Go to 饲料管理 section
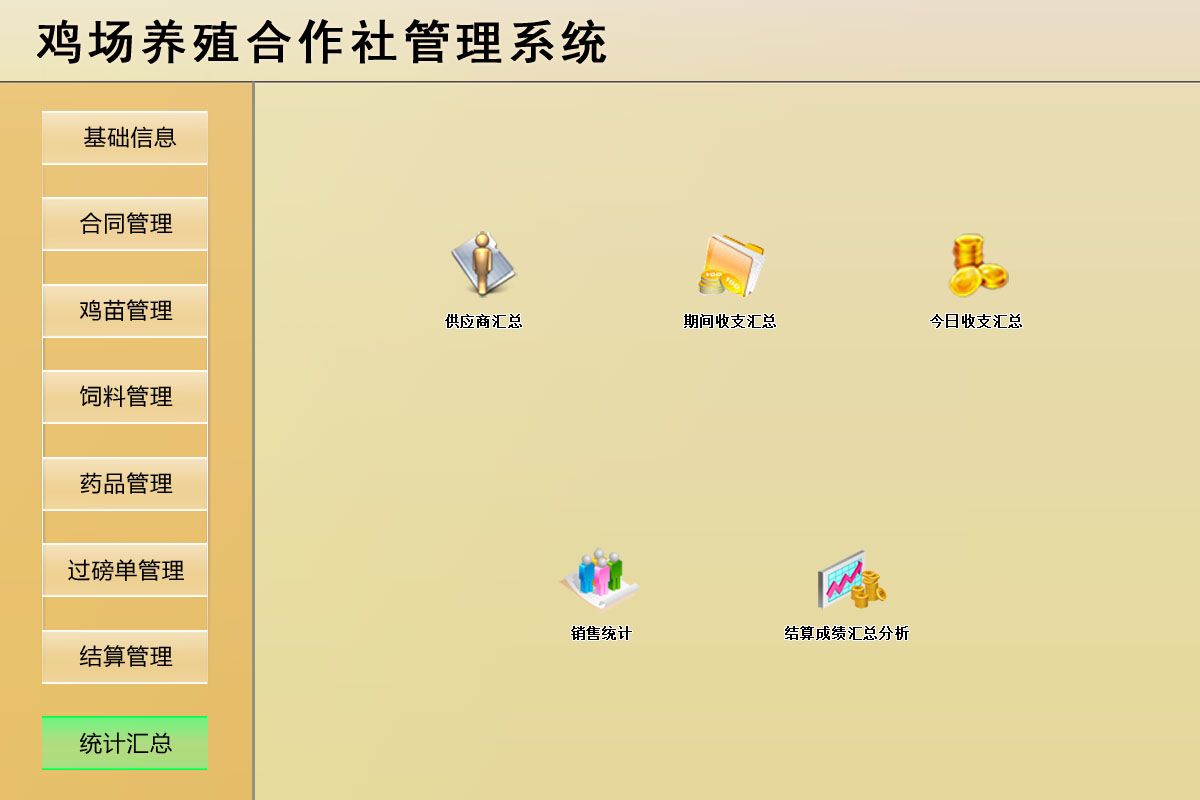 (x=125, y=397)
